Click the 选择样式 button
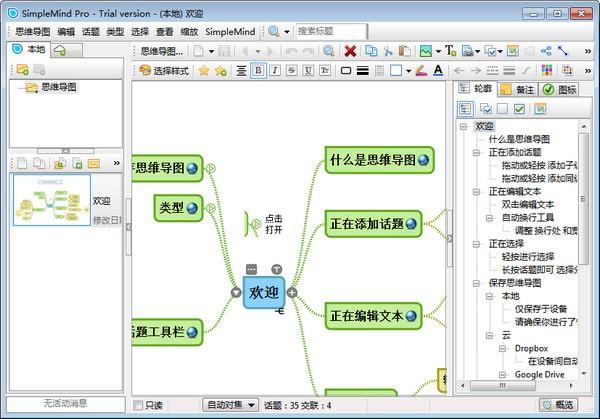Viewport: 600px width, 419px height. [x=164, y=71]
